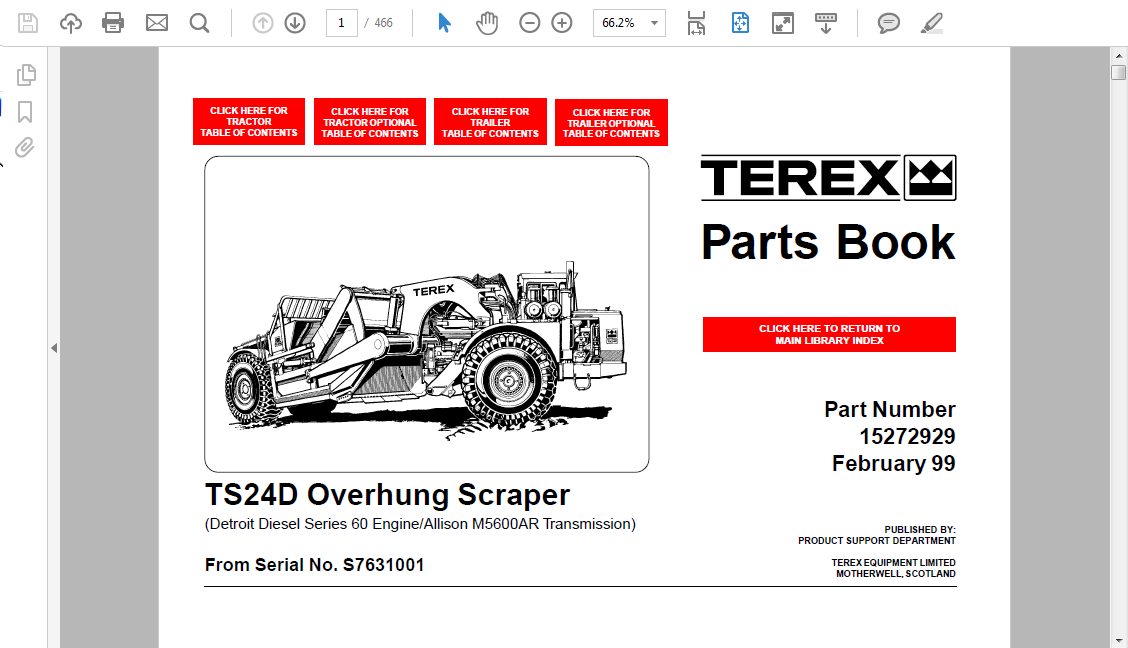Viewport: 1128px width, 648px height.
Task: Click the Detroit Diesel Series 60 engine line
Action: click(420, 524)
